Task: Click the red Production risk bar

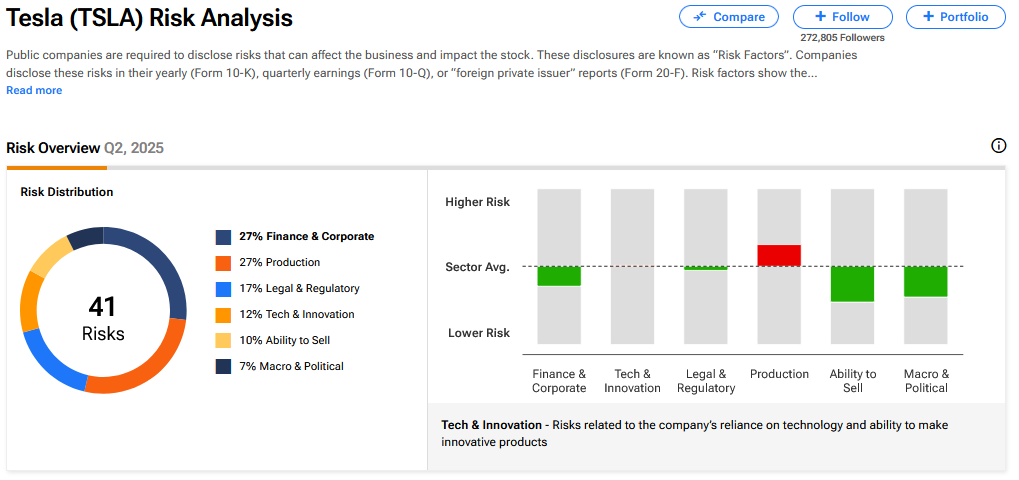Action: (x=779, y=255)
